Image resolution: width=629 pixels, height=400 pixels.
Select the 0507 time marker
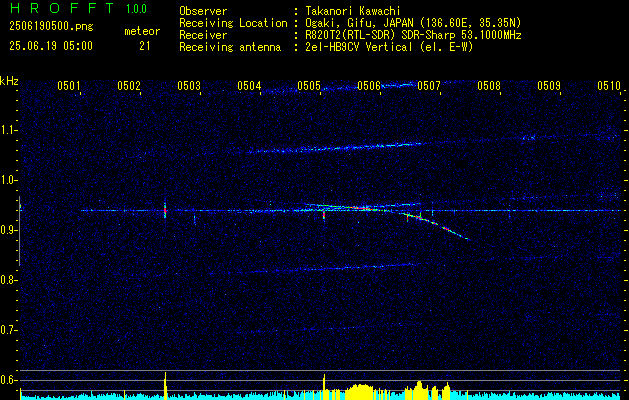[x=428, y=85]
